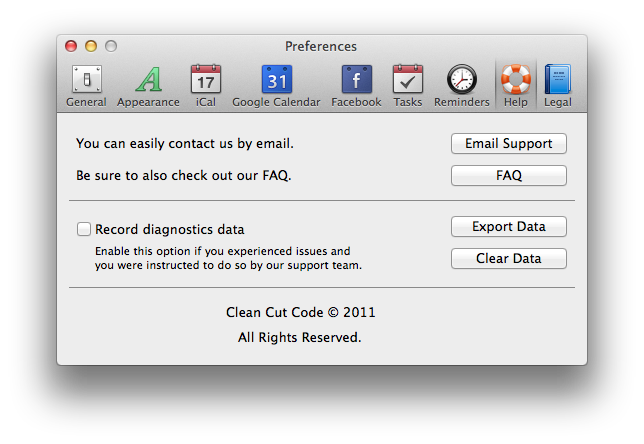This screenshot has height=444, width=644.
Task: Switch to the Appearance pane icon
Action: tap(148, 79)
